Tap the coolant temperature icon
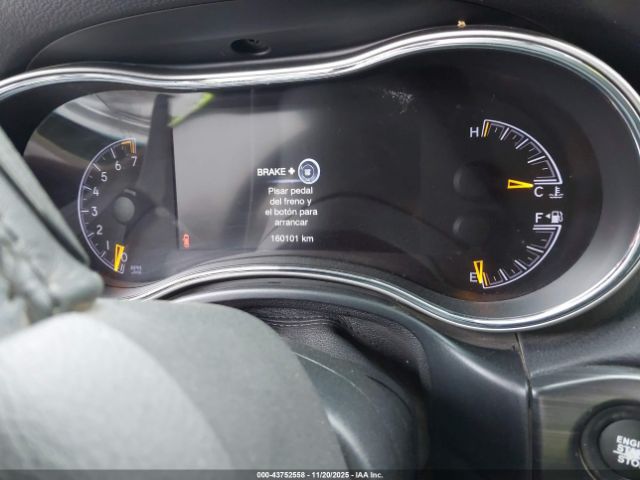This screenshot has height=480, width=640. pos(554,189)
